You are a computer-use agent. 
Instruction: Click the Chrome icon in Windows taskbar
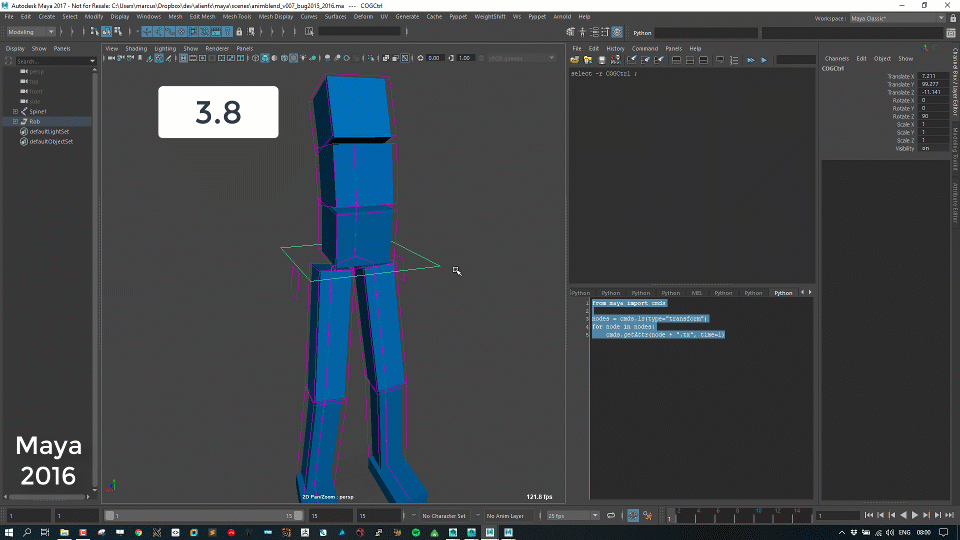point(139,533)
